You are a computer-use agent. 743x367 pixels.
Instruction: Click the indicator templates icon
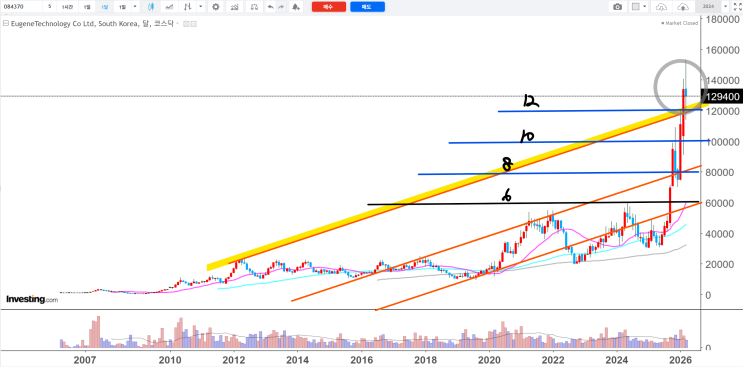pos(234,7)
